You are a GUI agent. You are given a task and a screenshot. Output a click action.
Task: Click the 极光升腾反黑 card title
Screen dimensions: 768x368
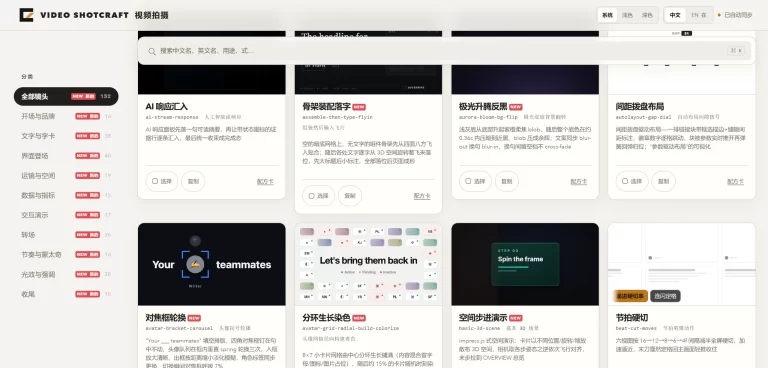pyautogui.click(x=483, y=106)
